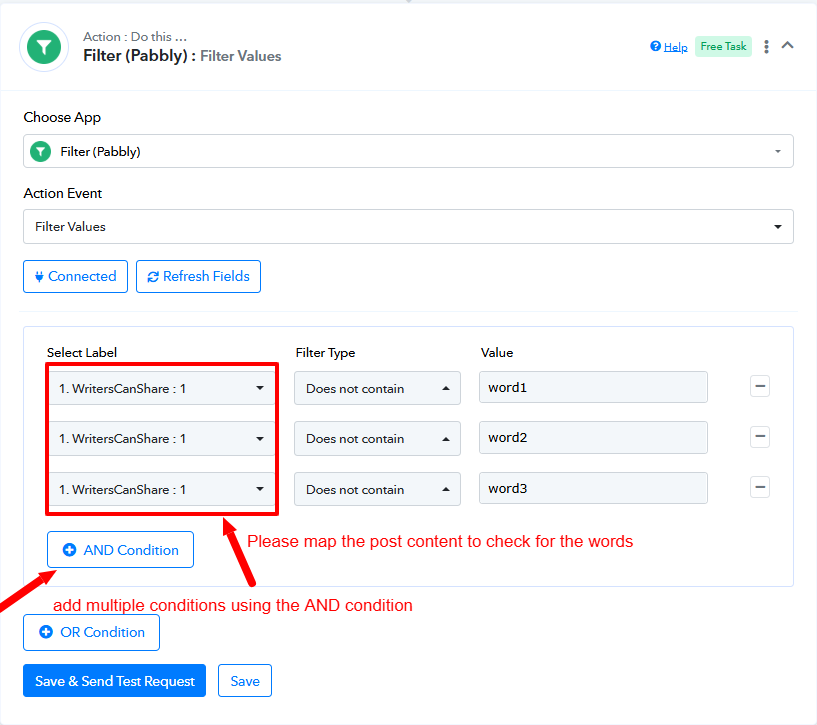The width and height of the screenshot is (817, 725).
Task: Add an AND Condition
Action: (120, 549)
